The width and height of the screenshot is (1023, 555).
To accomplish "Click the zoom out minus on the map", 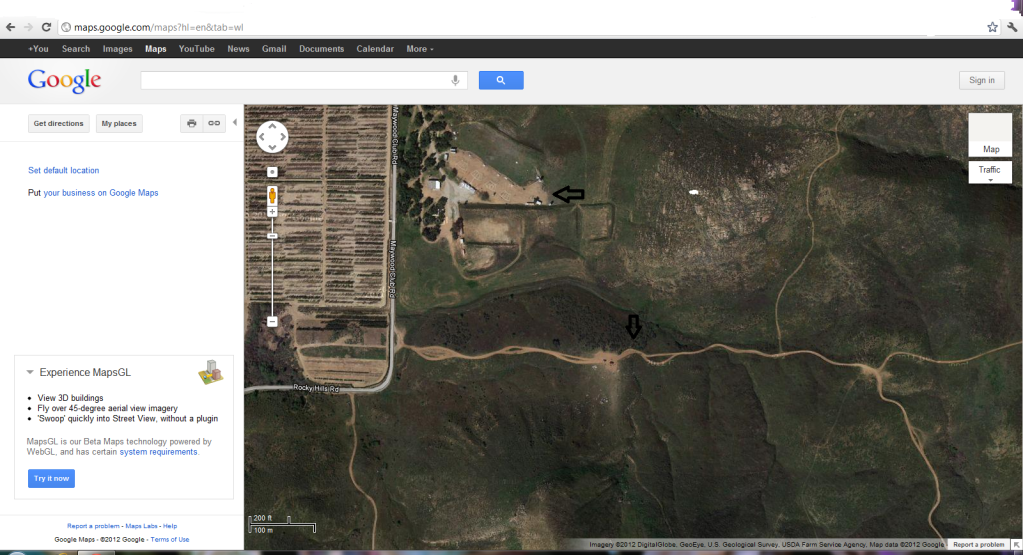I will pos(272,321).
